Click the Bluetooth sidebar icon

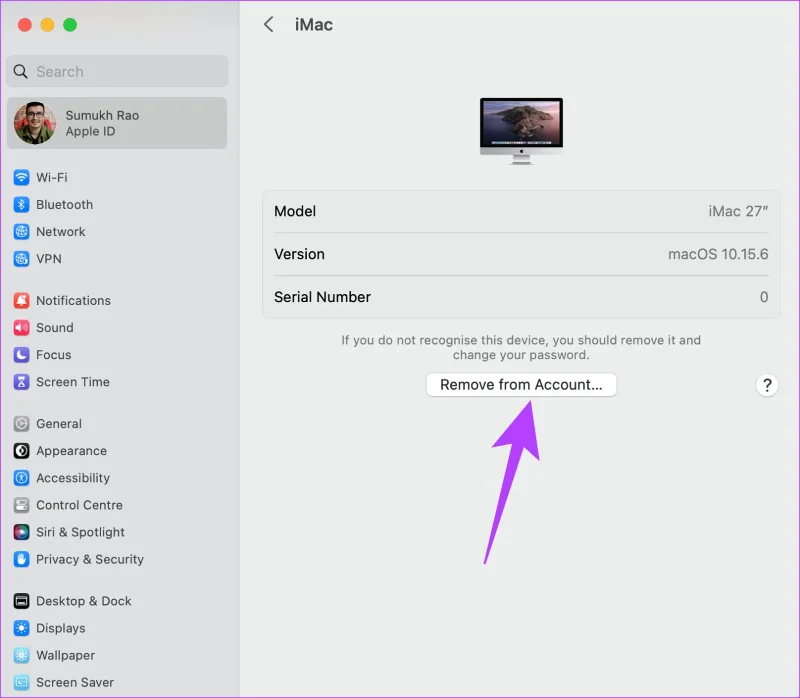21,204
